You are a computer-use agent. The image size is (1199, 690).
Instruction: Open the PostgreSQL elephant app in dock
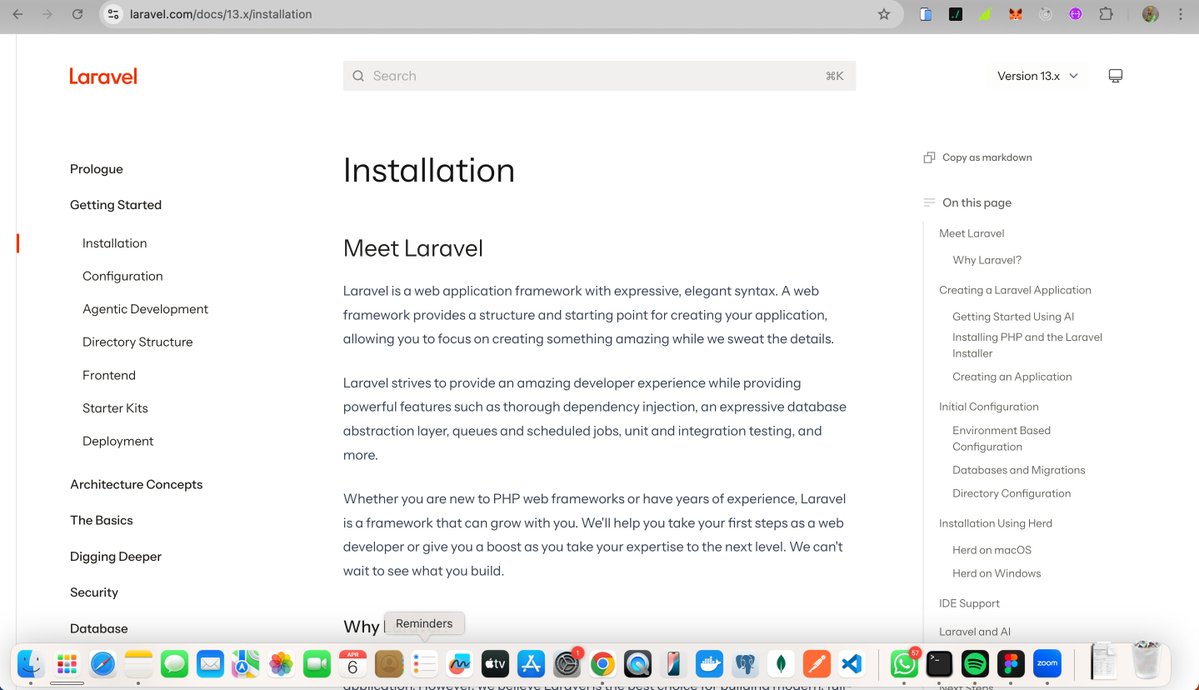pyautogui.click(x=745, y=664)
